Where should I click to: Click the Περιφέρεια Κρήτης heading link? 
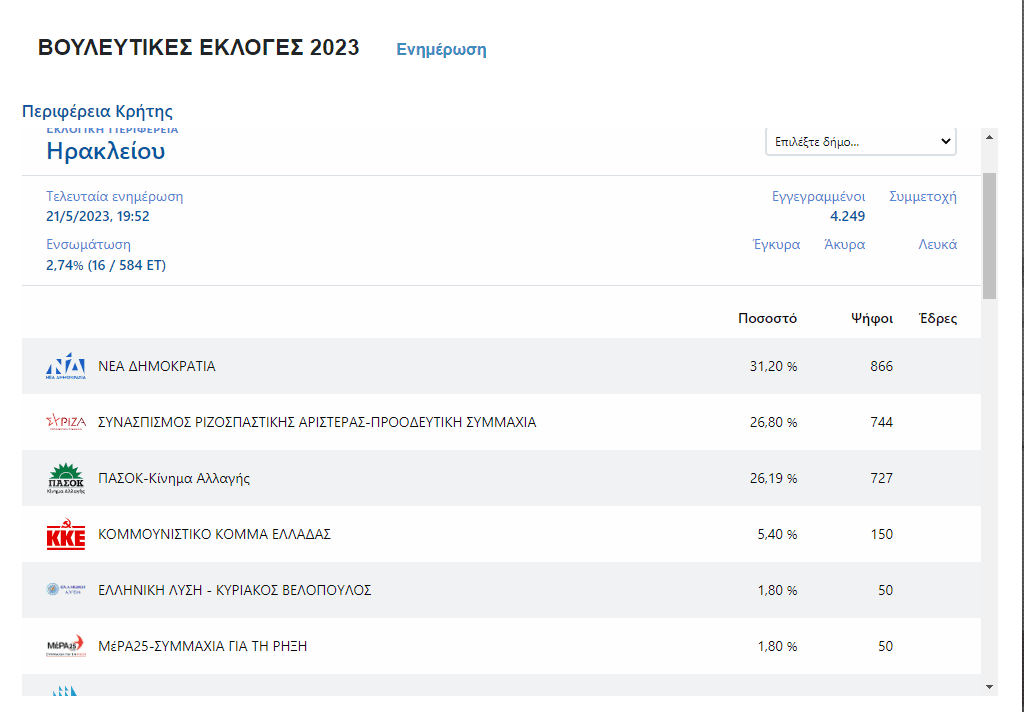click(x=97, y=111)
